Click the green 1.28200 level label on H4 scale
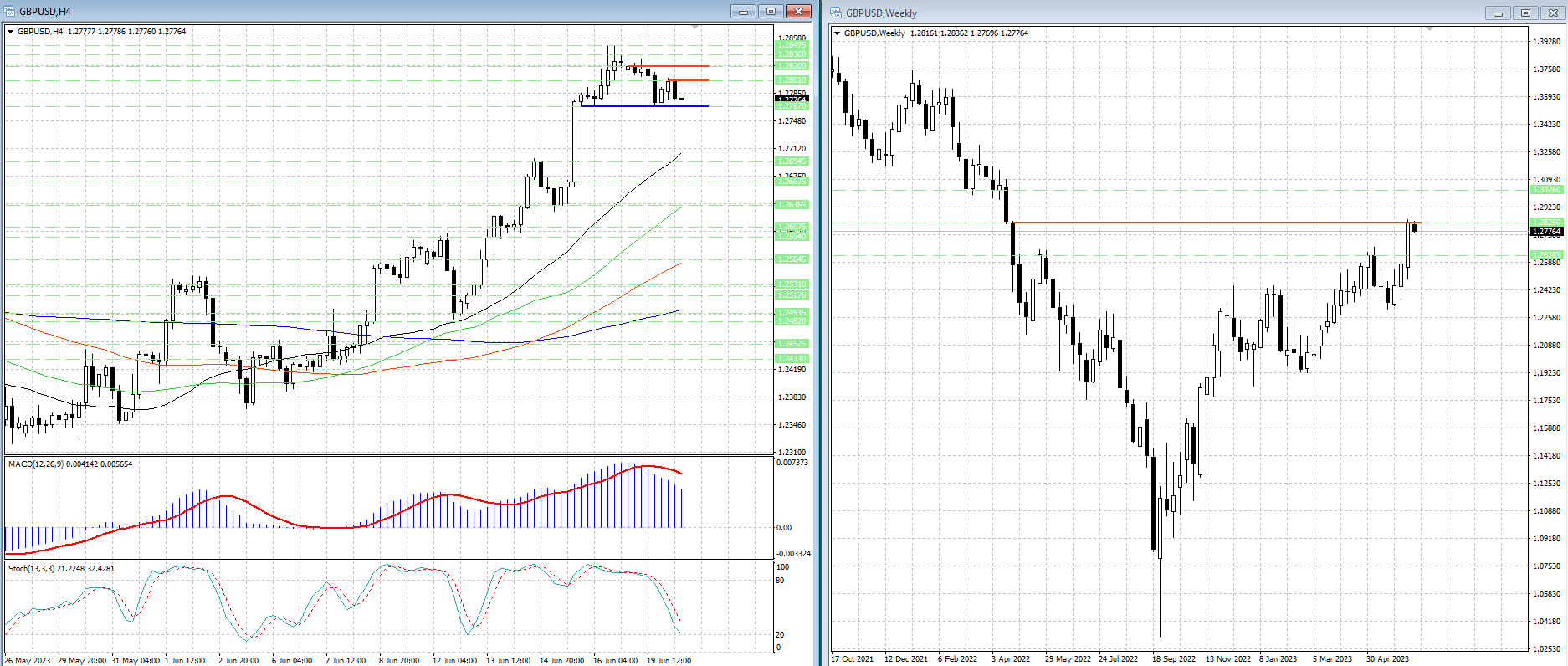 click(792, 65)
